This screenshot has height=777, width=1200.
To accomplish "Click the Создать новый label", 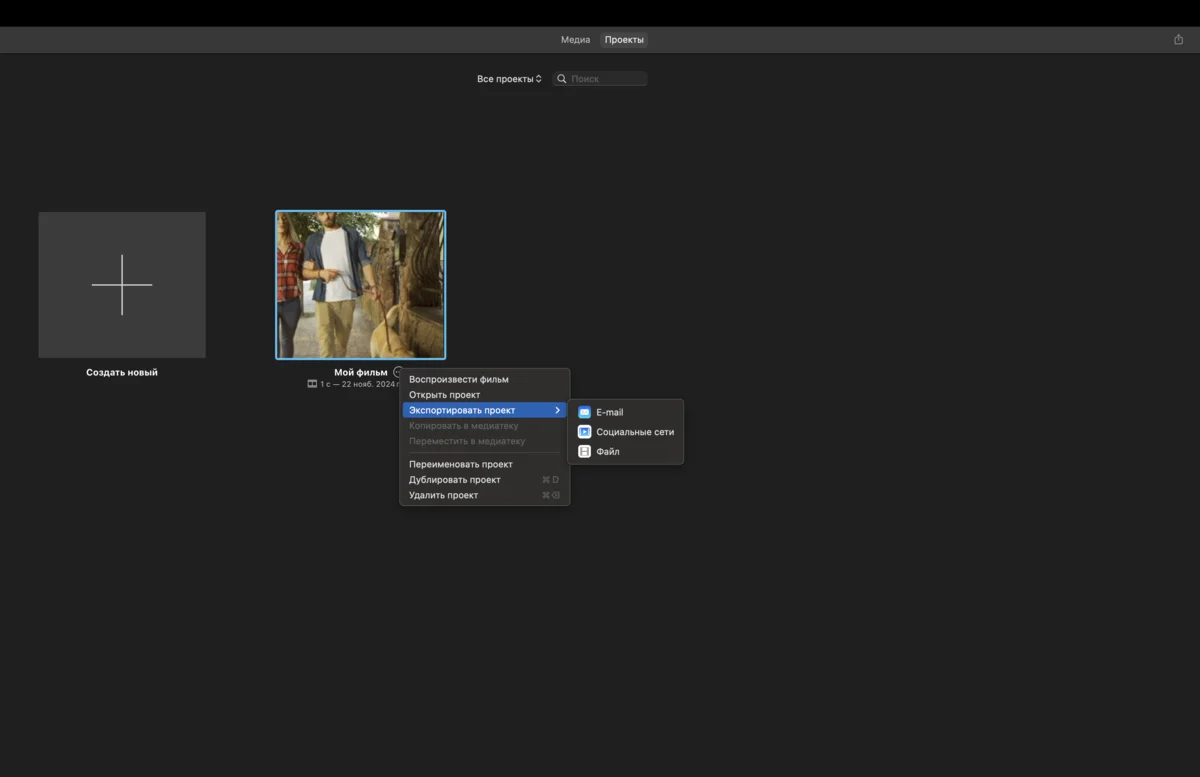I will point(122,373).
